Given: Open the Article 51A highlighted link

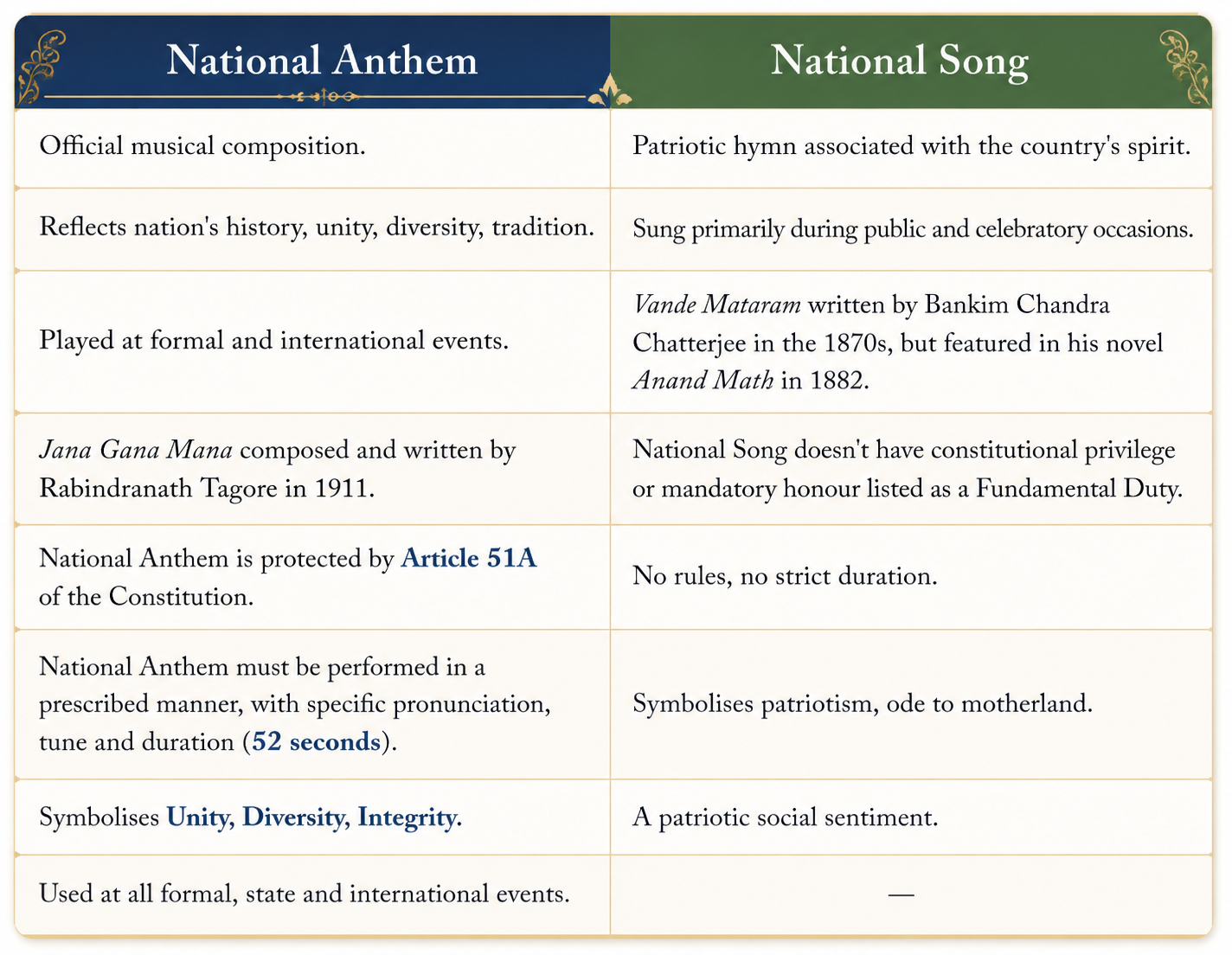Looking at the screenshot, I should click(x=469, y=559).
